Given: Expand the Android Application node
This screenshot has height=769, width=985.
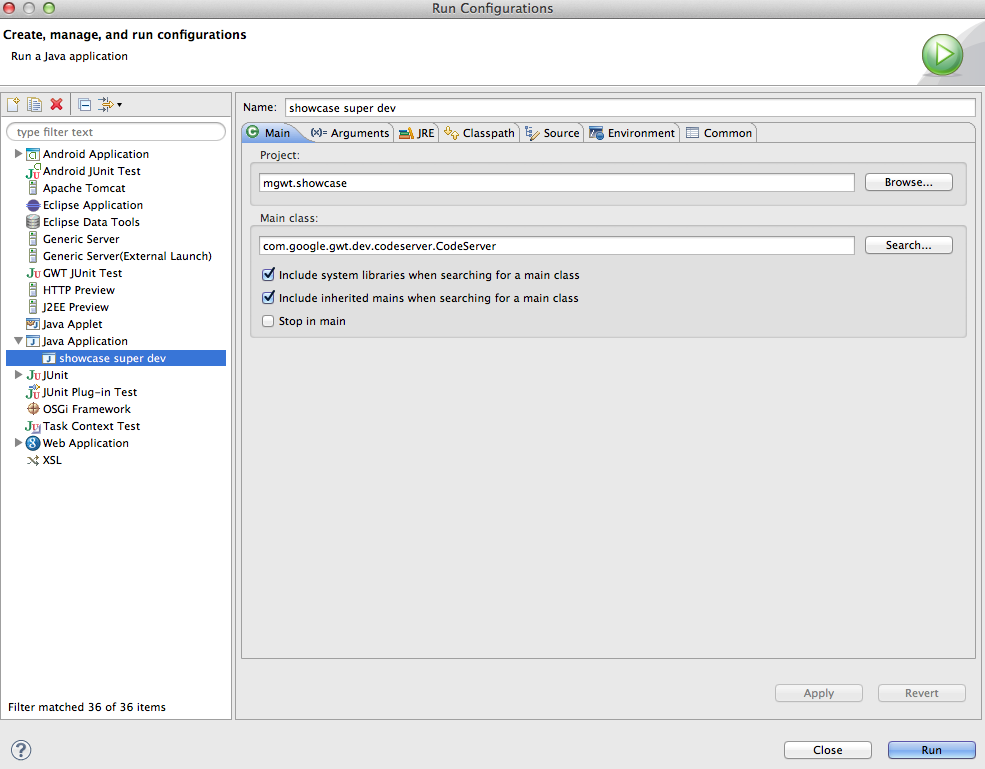Looking at the screenshot, I should (18, 153).
